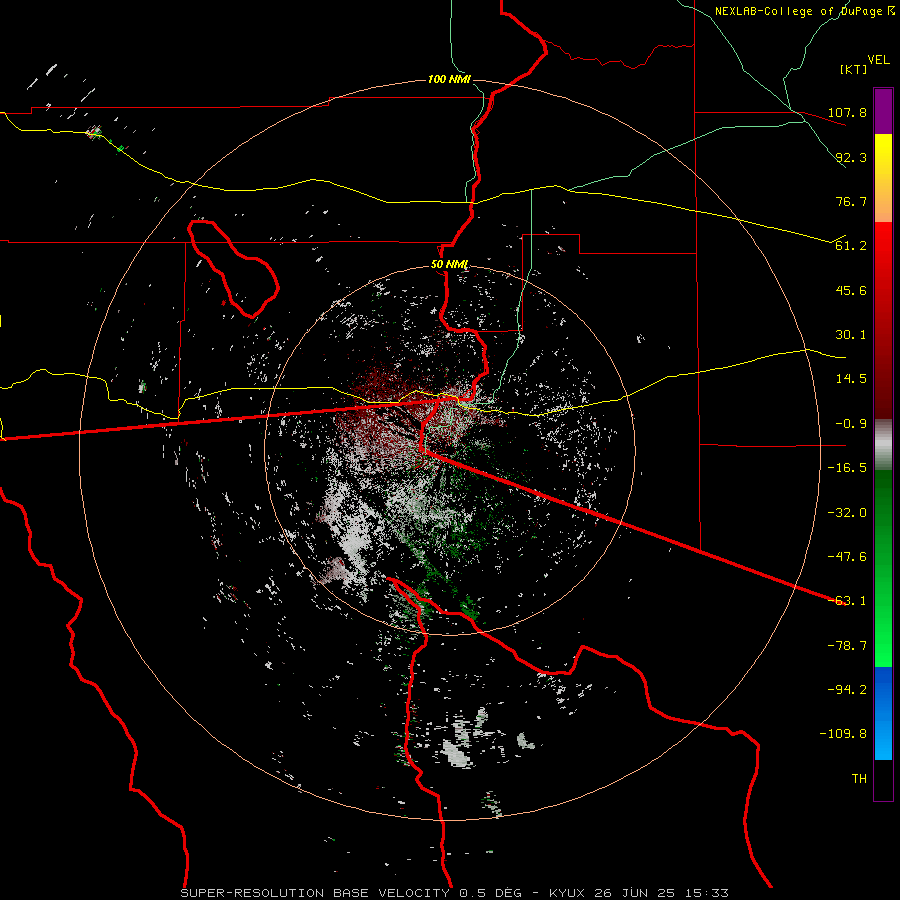Click the -32.0 velocity legend value
The image size is (900, 900).
[847, 513]
